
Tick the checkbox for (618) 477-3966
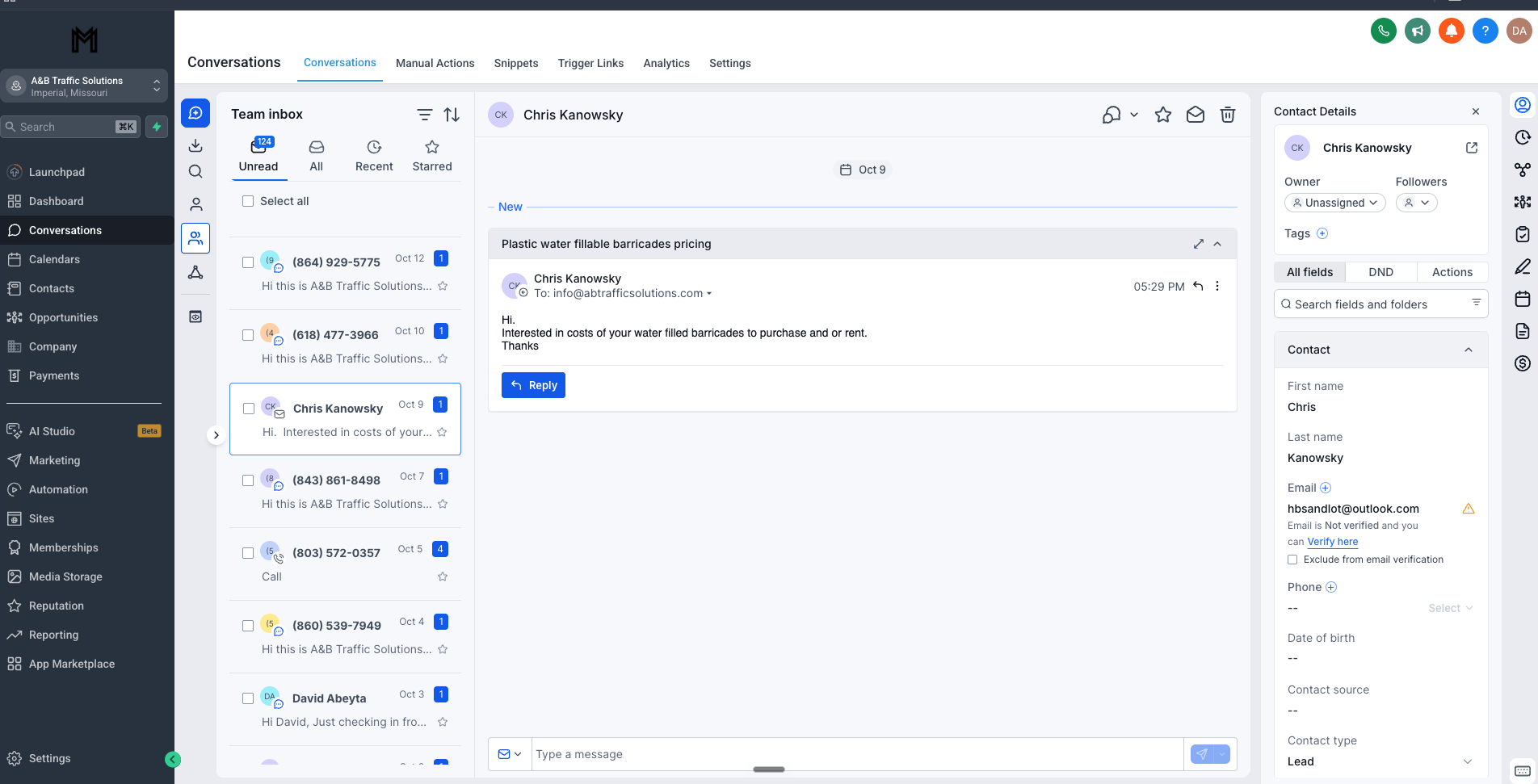coord(248,335)
